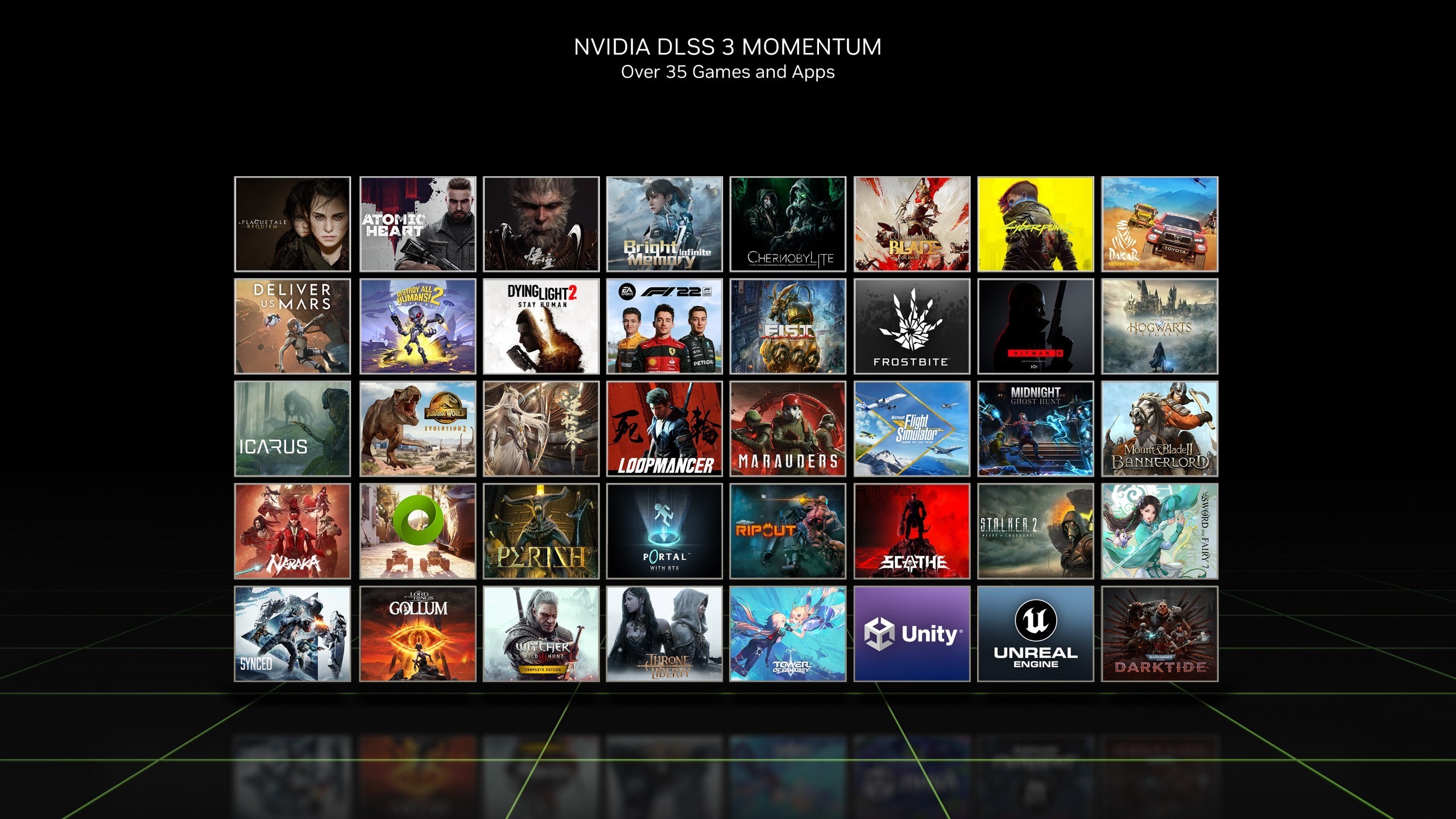Screen dimensions: 1456x819
Task: Open Naraka Bladepoint game tile
Action: (293, 532)
